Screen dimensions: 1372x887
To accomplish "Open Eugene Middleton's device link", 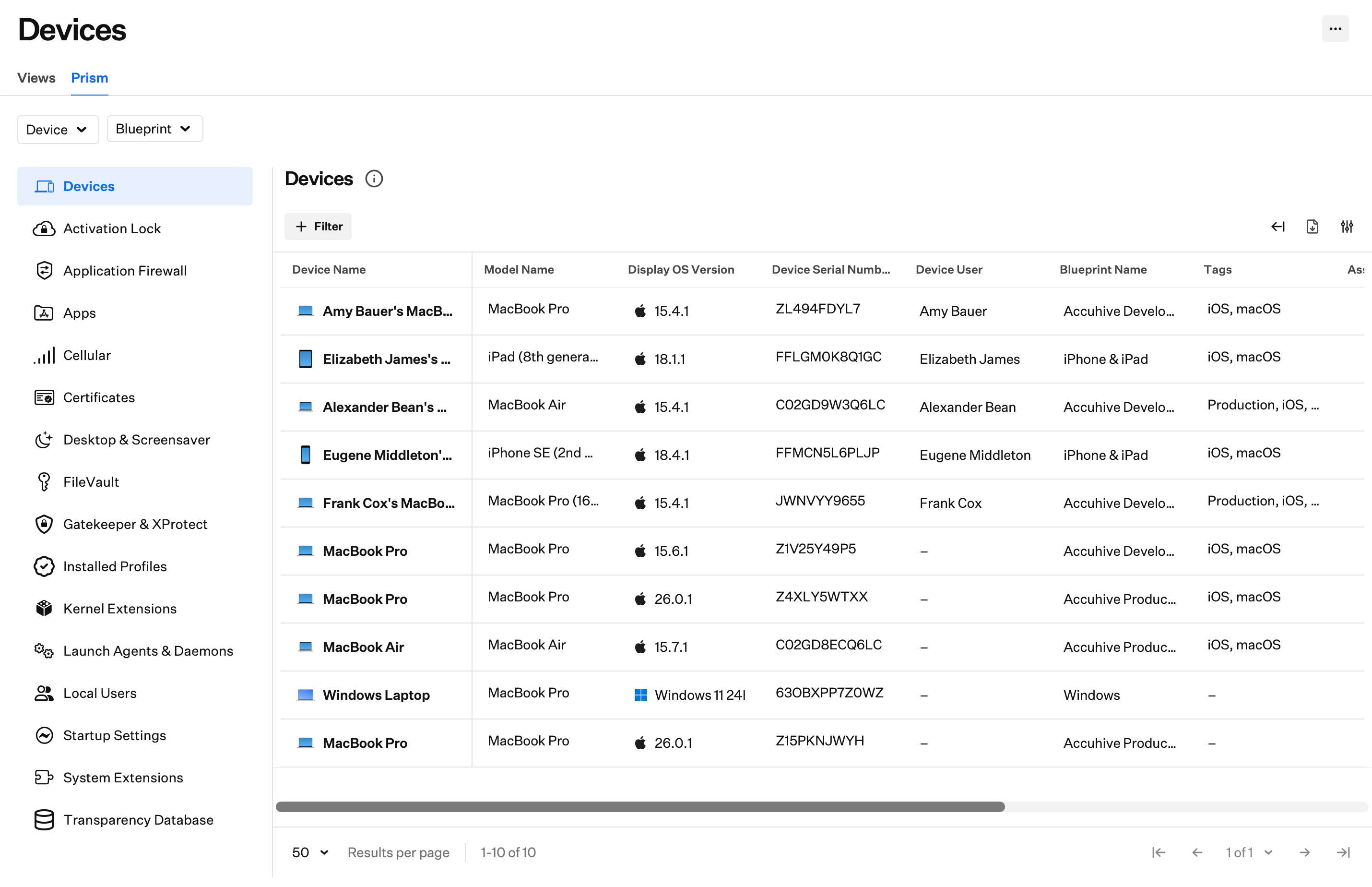I will [387, 455].
